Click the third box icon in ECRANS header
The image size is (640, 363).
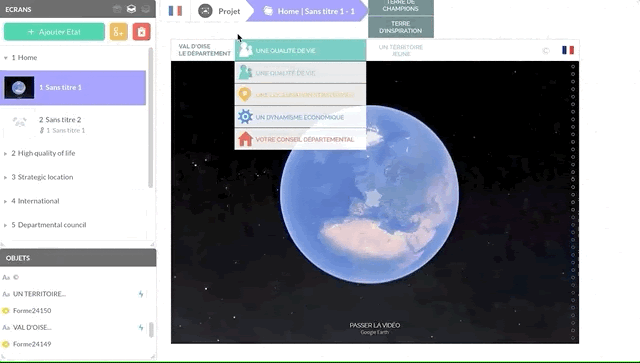coord(145,9)
